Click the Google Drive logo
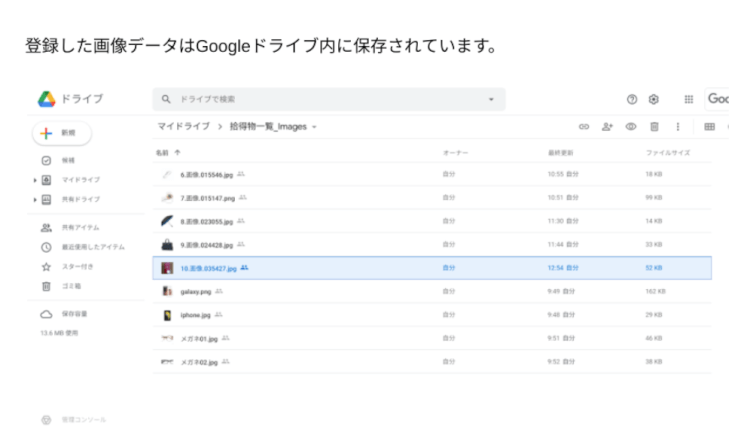This screenshot has width=750, height=438. (x=46, y=99)
